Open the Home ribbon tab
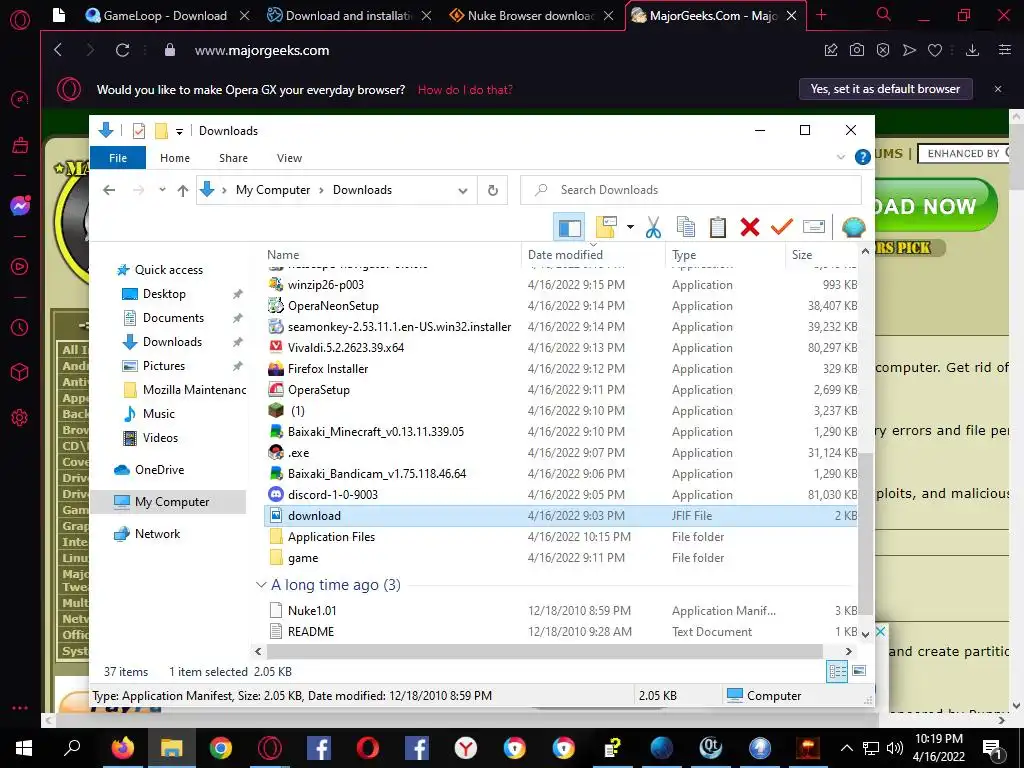This screenshot has width=1024, height=768. 175,158
